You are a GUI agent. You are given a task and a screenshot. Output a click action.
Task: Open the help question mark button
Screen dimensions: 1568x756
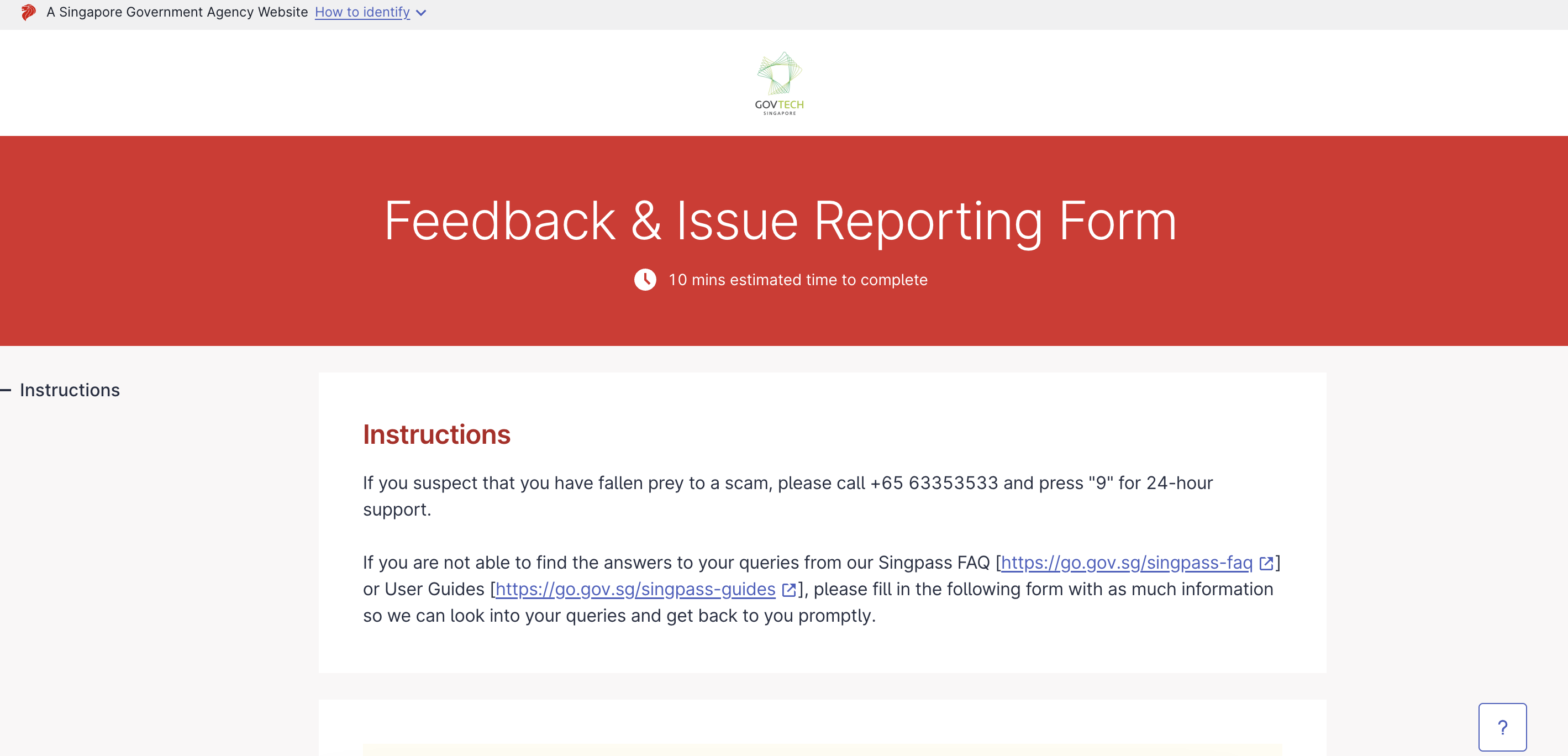pos(1502,727)
